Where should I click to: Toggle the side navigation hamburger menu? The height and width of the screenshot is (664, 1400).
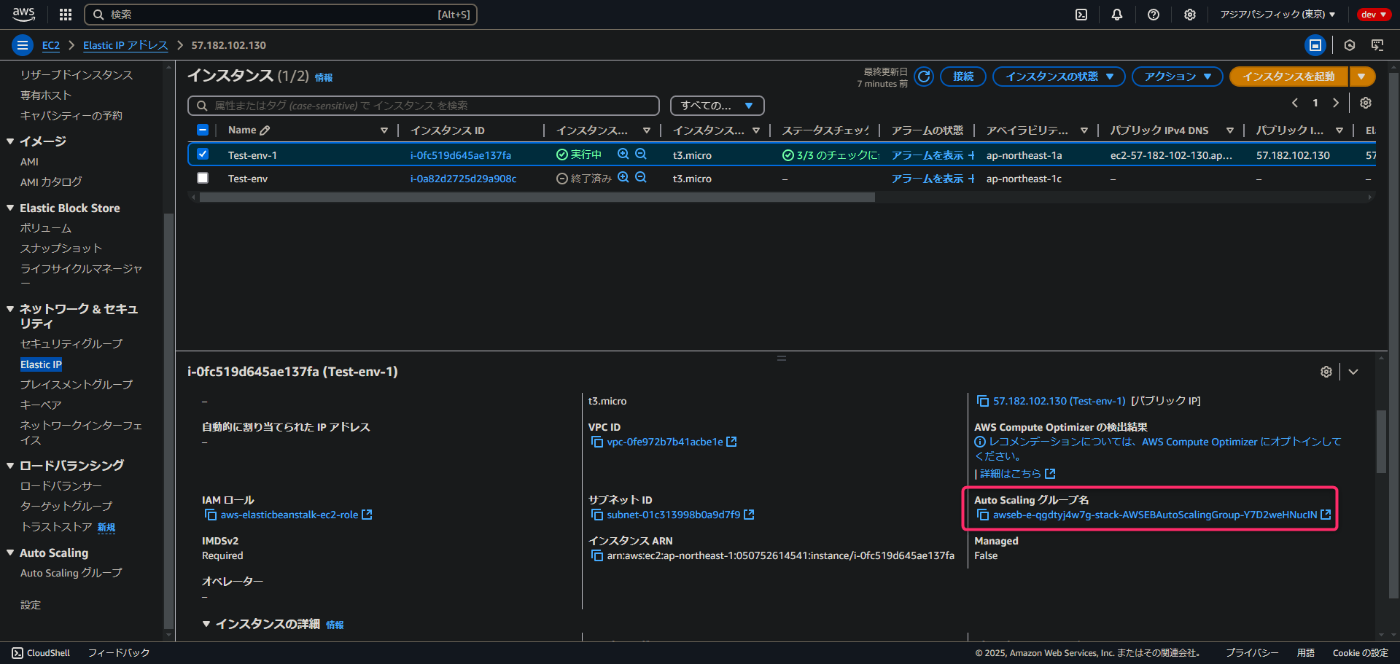click(22, 46)
